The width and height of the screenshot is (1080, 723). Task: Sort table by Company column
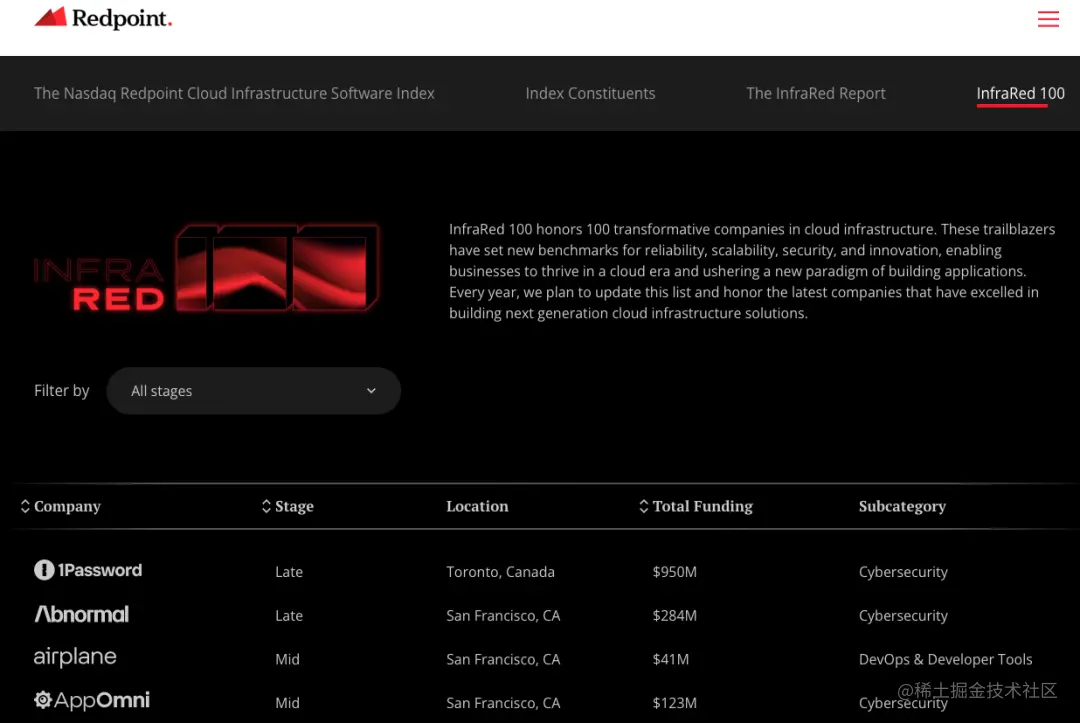(61, 506)
